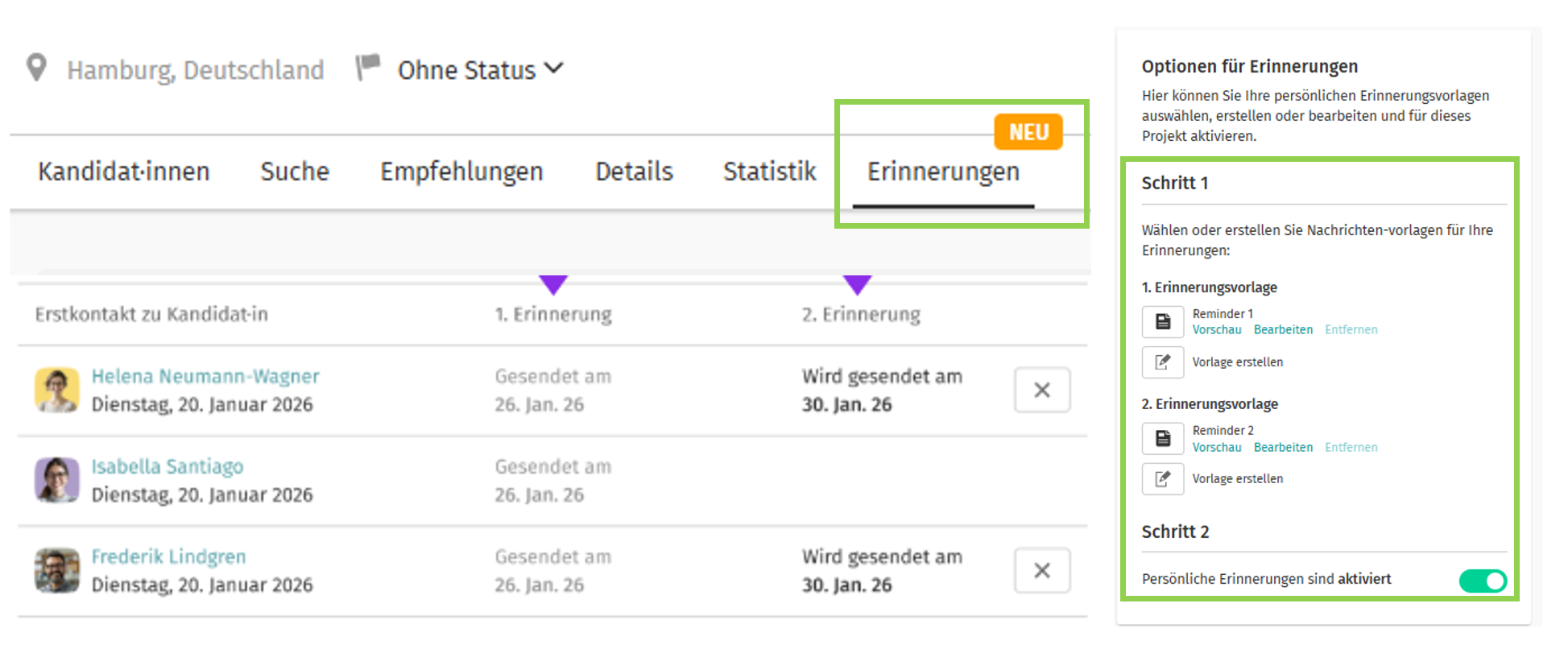Click create-template pencil icon under 1. Erinnerungsvorlage

point(1162,362)
